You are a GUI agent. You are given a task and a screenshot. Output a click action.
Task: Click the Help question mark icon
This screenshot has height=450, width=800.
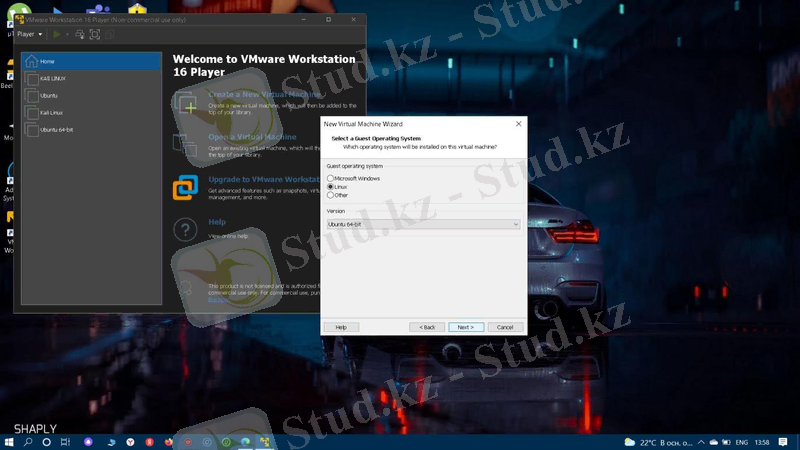[185, 230]
